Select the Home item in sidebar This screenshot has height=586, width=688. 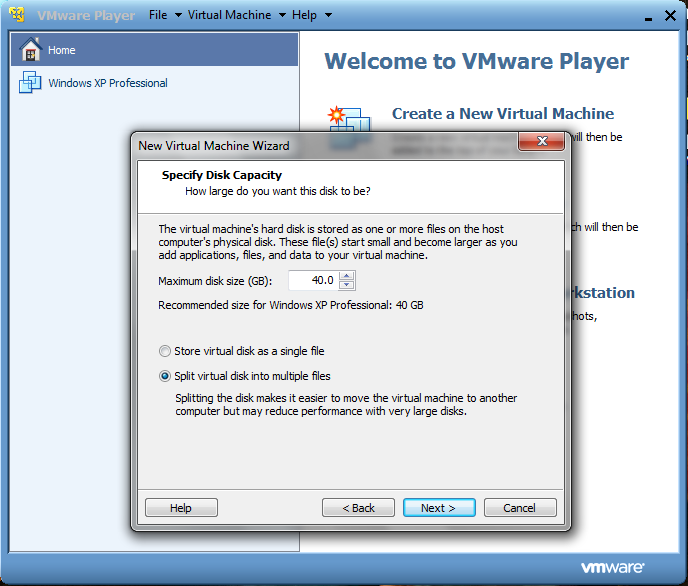point(154,49)
